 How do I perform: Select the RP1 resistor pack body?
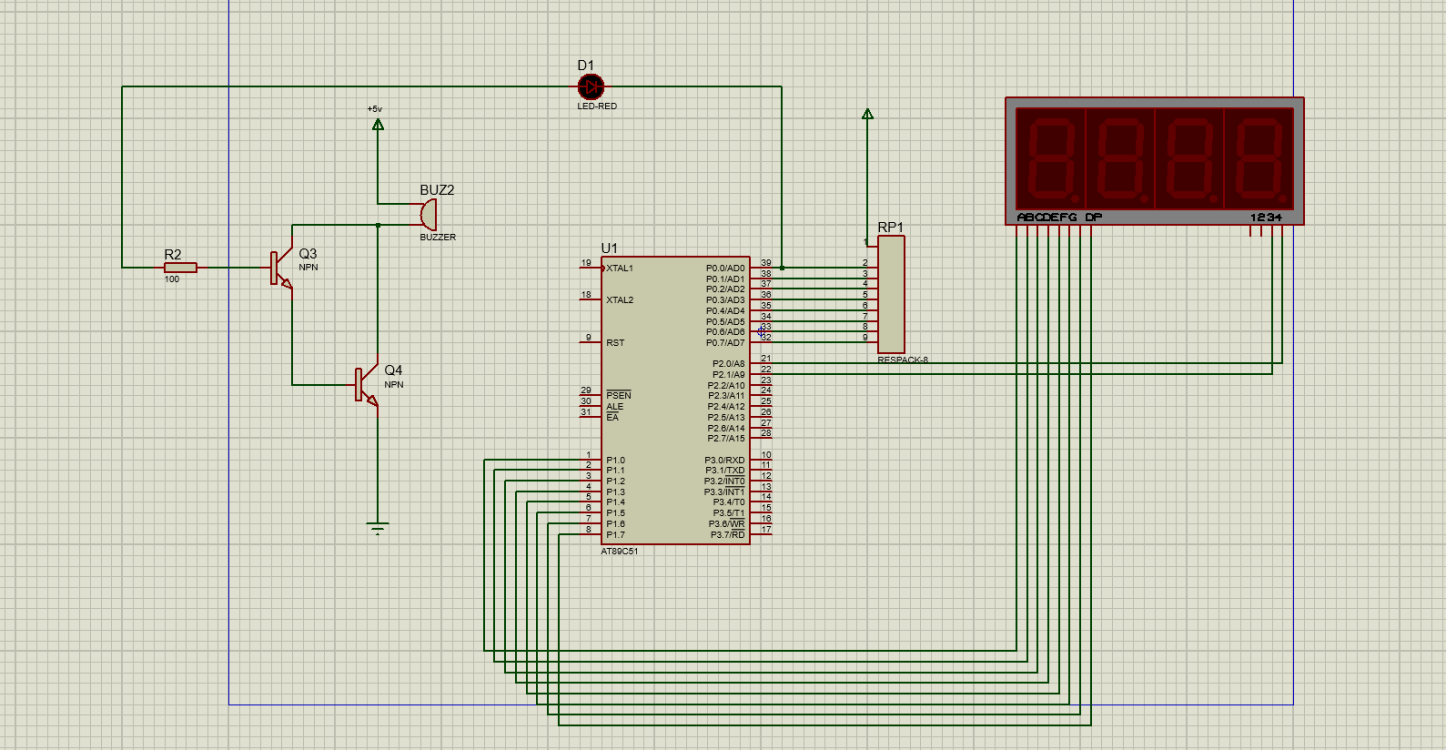[x=891, y=295]
